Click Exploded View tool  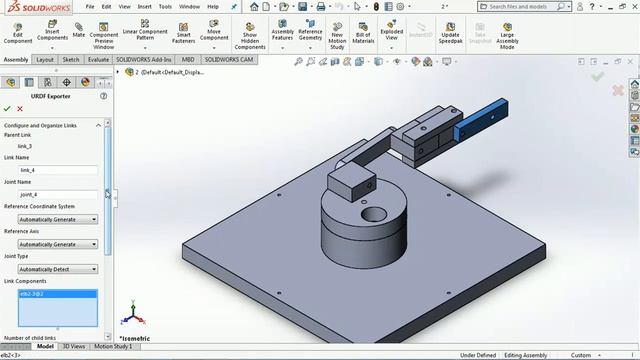pyautogui.click(x=391, y=30)
